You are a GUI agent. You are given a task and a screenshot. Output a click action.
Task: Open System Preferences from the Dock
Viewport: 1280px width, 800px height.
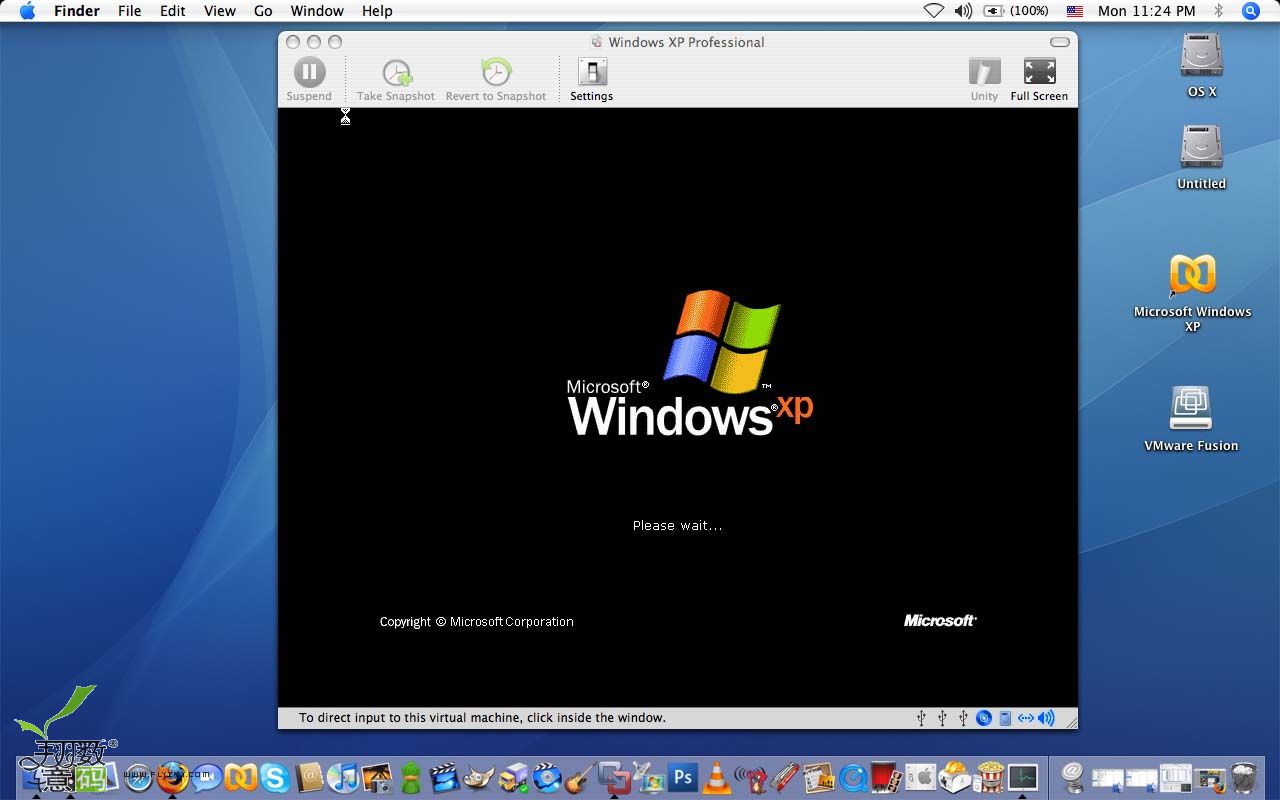point(920,778)
